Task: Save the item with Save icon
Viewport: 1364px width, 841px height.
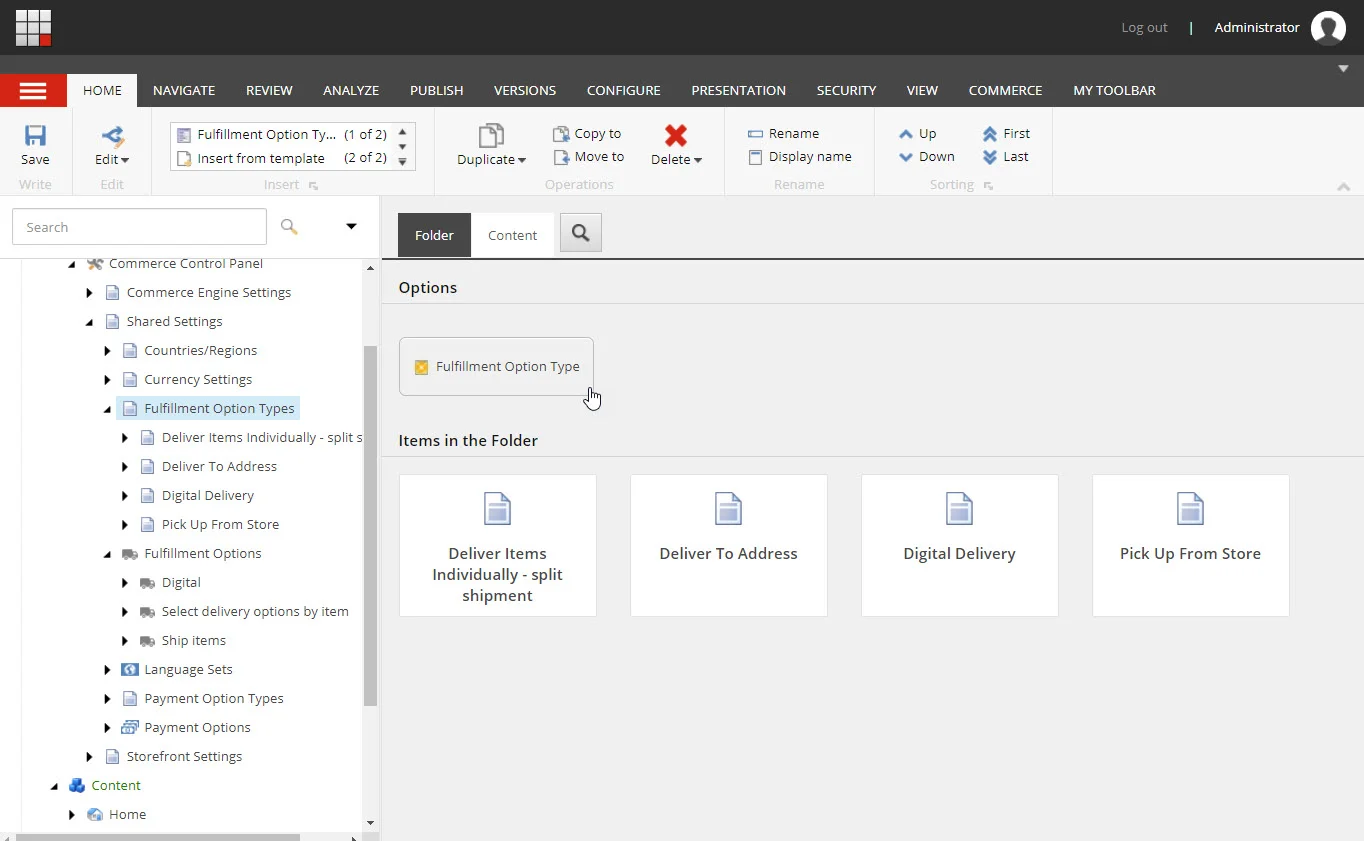Action: (35, 137)
